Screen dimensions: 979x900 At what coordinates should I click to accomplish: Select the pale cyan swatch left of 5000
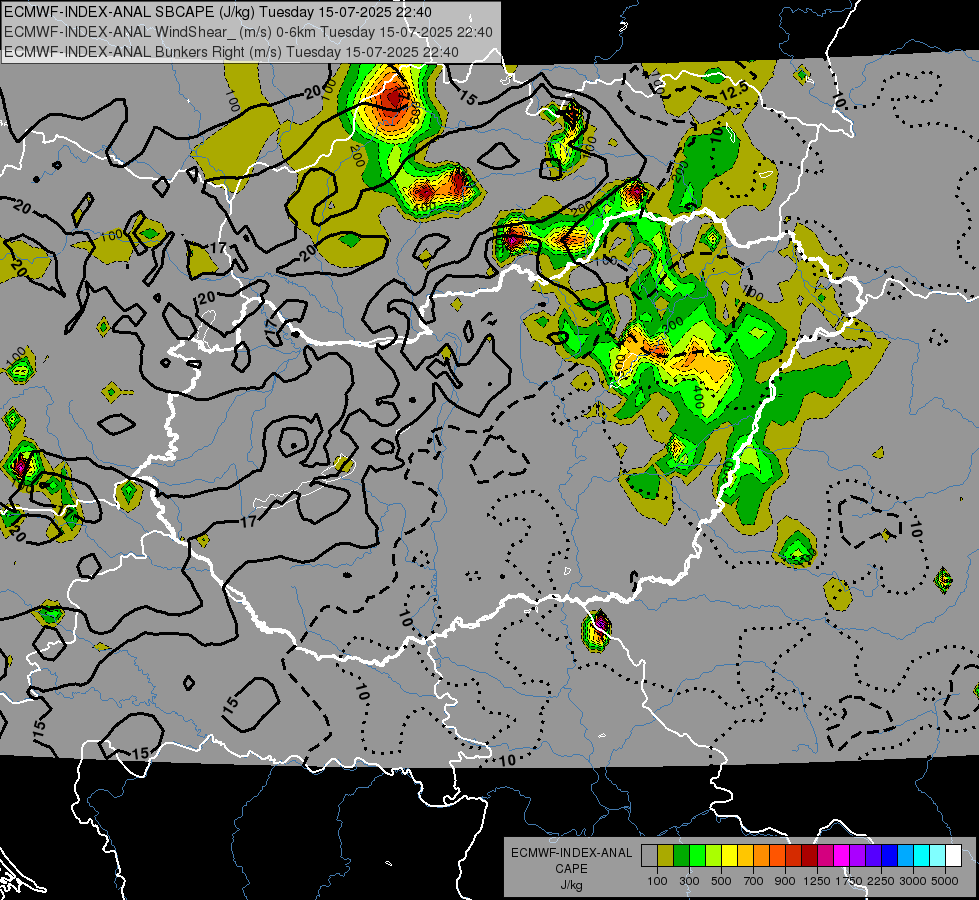tap(938, 855)
